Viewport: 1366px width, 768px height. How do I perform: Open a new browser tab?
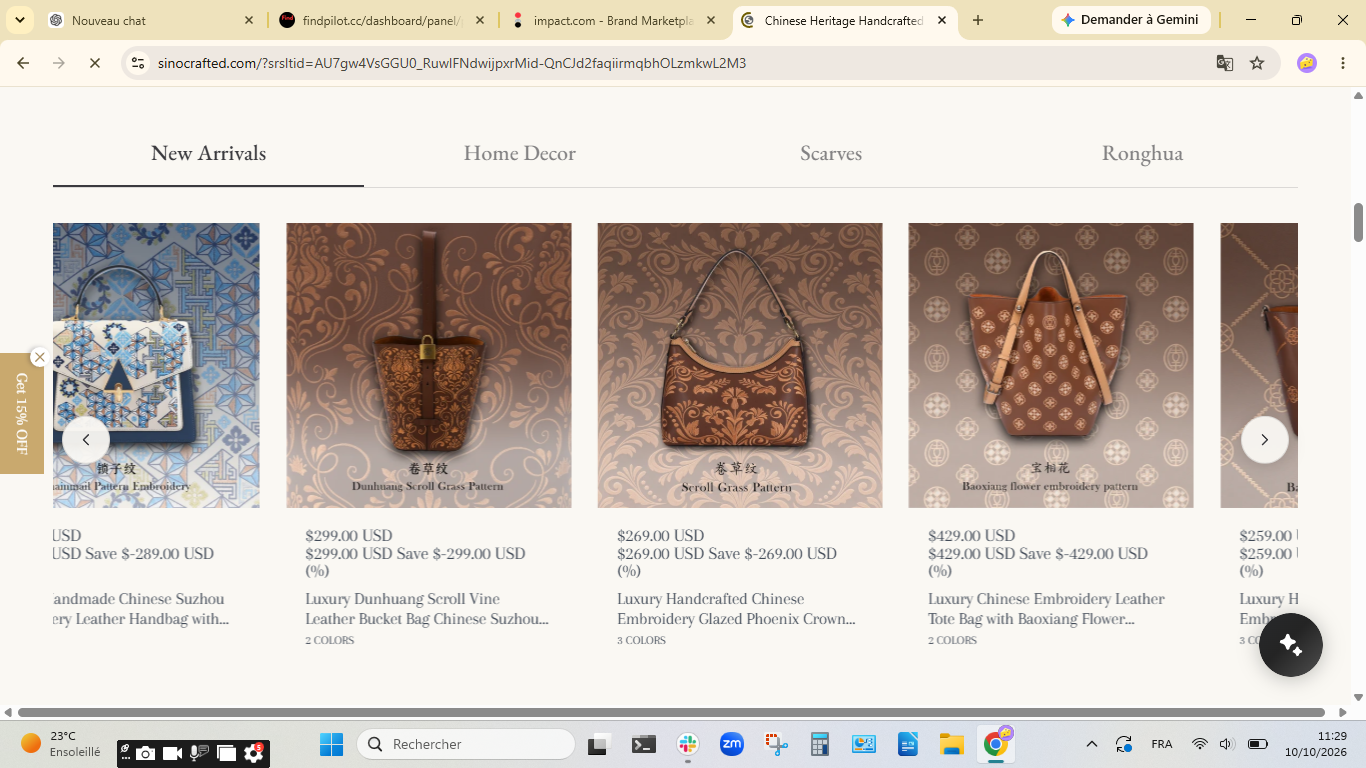(x=978, y=20)
